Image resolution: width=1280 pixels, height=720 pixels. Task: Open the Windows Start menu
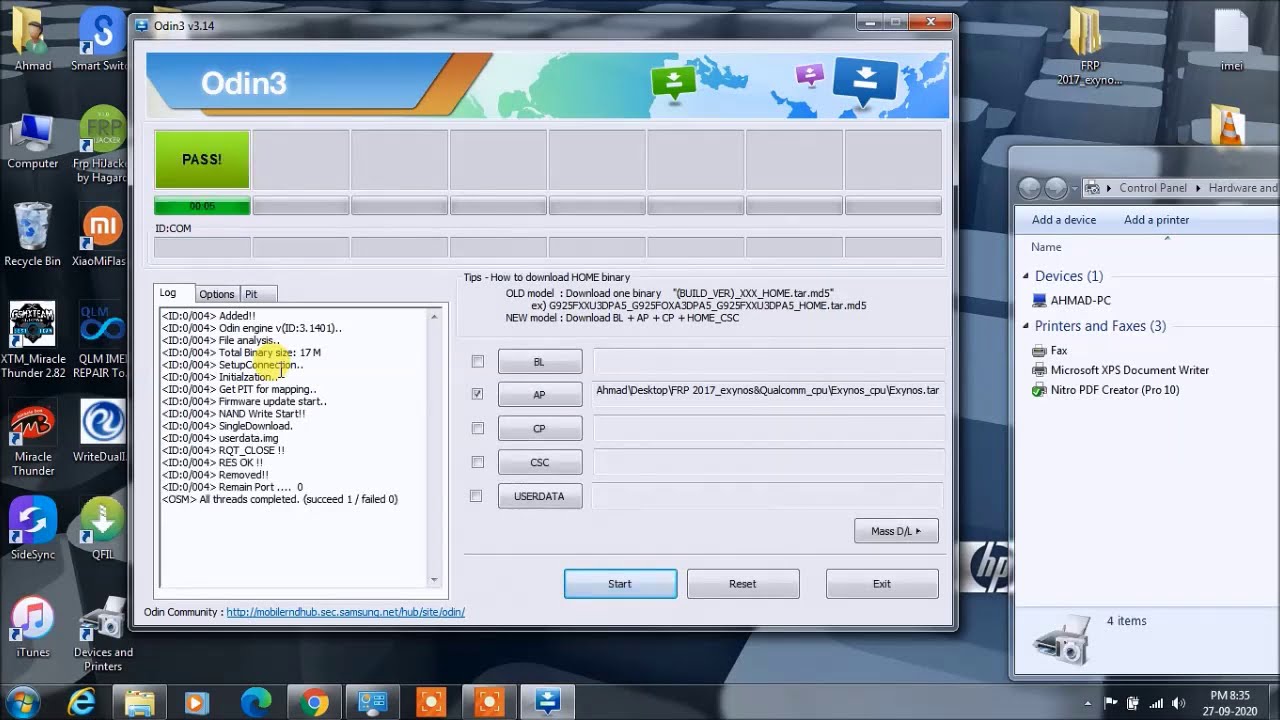click(22, 702)
